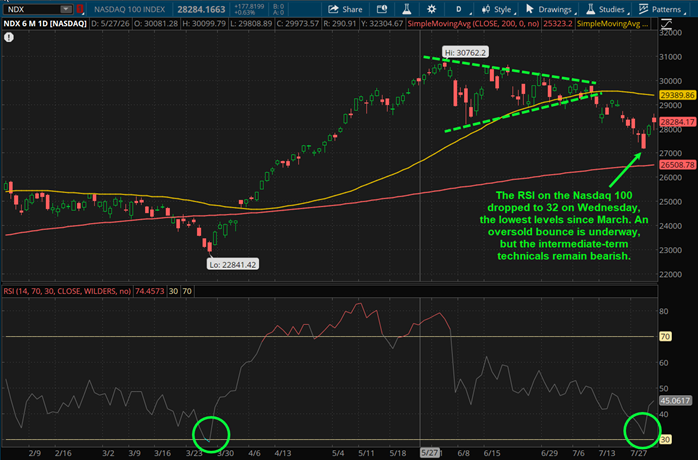Screen dimensions: 699x460
Task: Click the yellow 29389.86 price axis label
Action: point(678,95)
